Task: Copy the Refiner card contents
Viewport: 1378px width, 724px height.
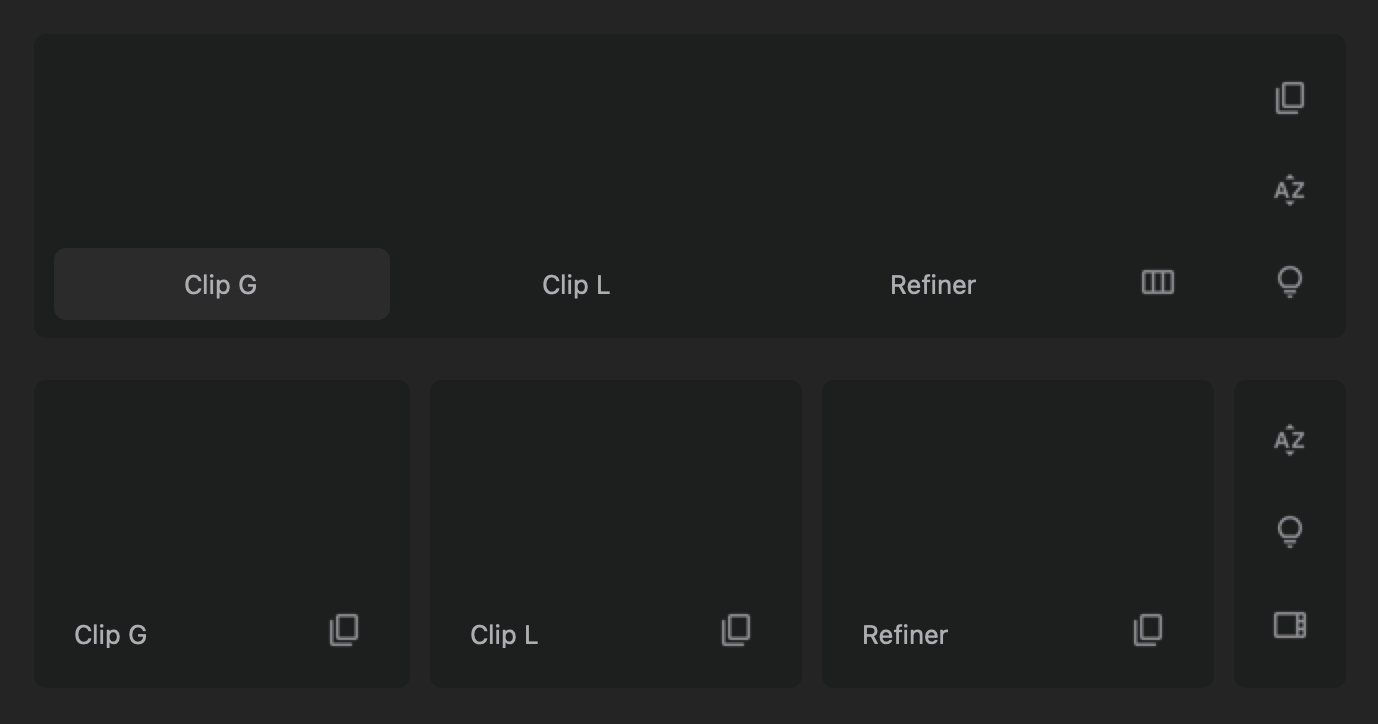Action: [x=1150, y=630]
